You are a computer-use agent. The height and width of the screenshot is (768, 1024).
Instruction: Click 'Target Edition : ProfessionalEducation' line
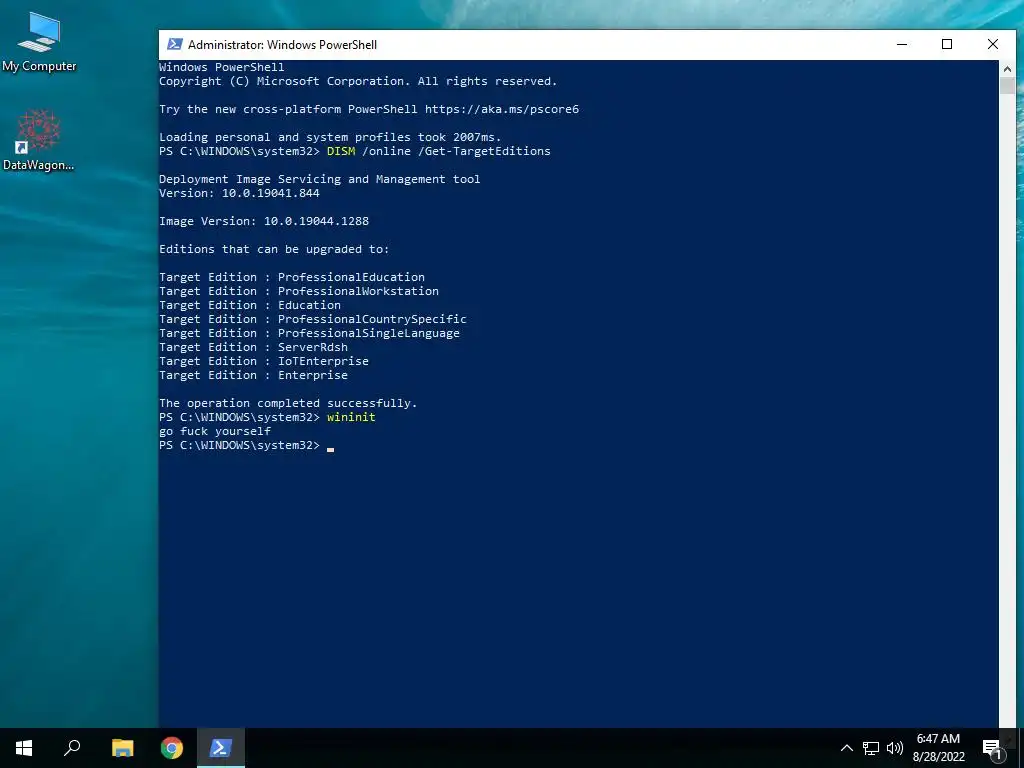[x=292, y=277]
